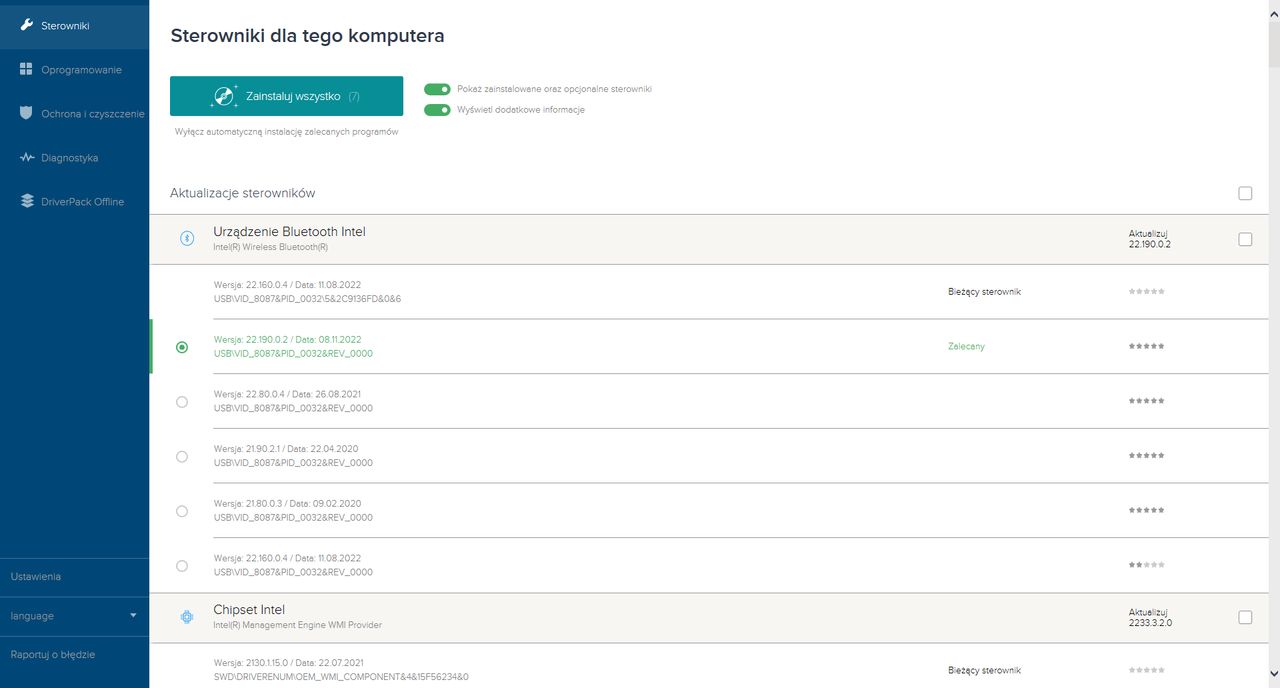1280x688 pixels.
Task: Open Ustawienia from the sidebar
Action: pos(36,577)
